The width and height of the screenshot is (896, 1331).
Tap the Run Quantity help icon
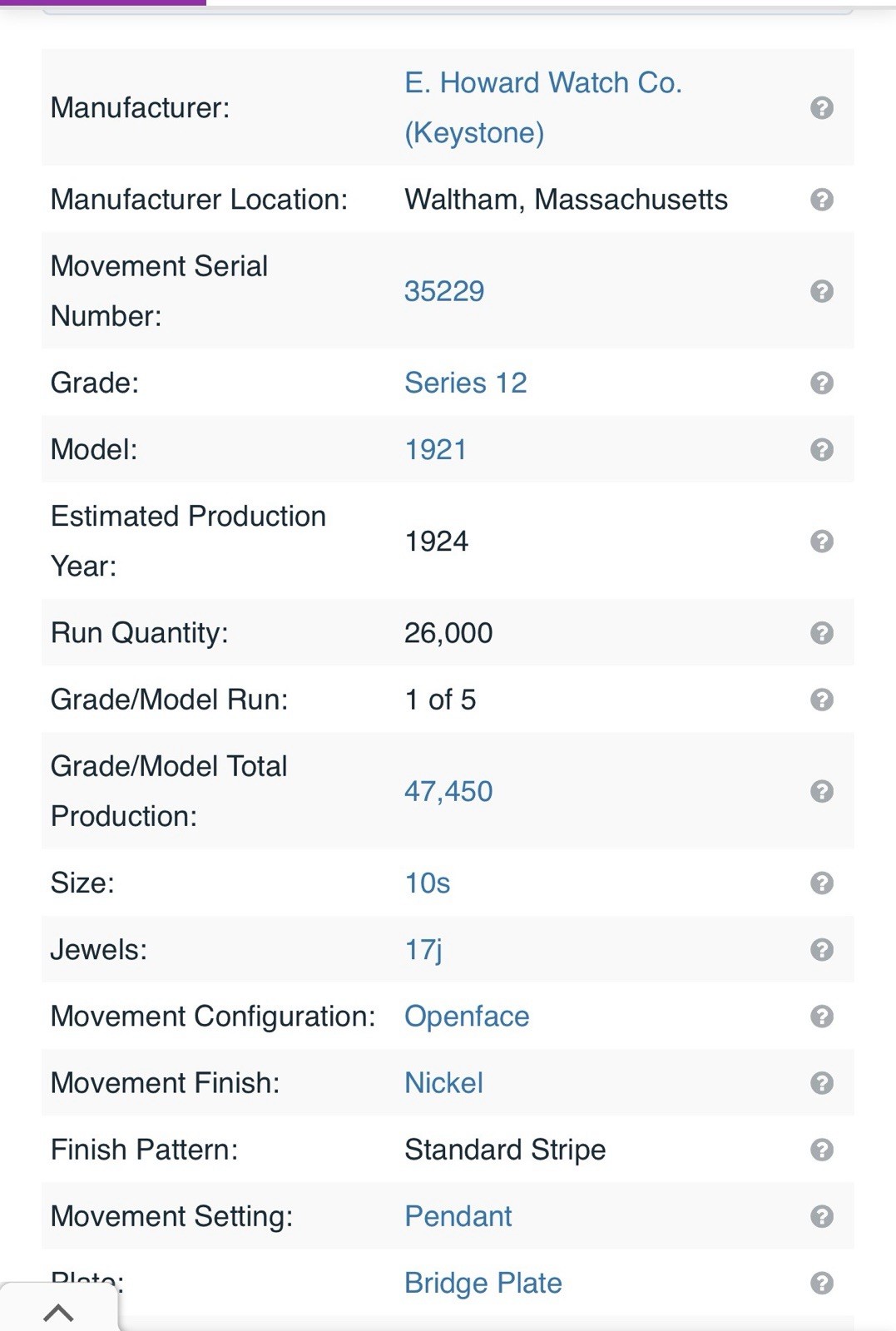pos(821,633)
